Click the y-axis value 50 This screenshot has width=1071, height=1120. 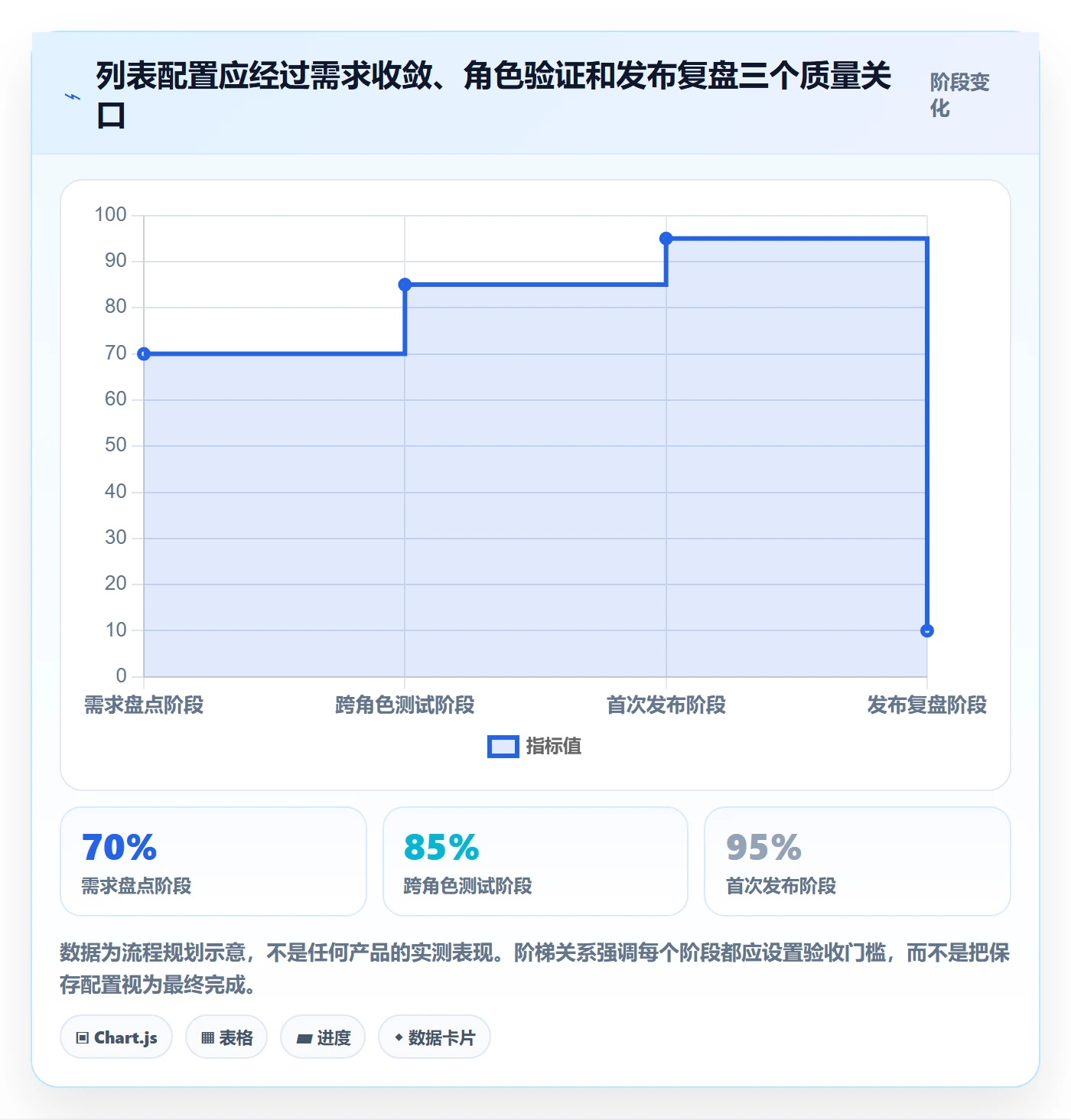116,445
